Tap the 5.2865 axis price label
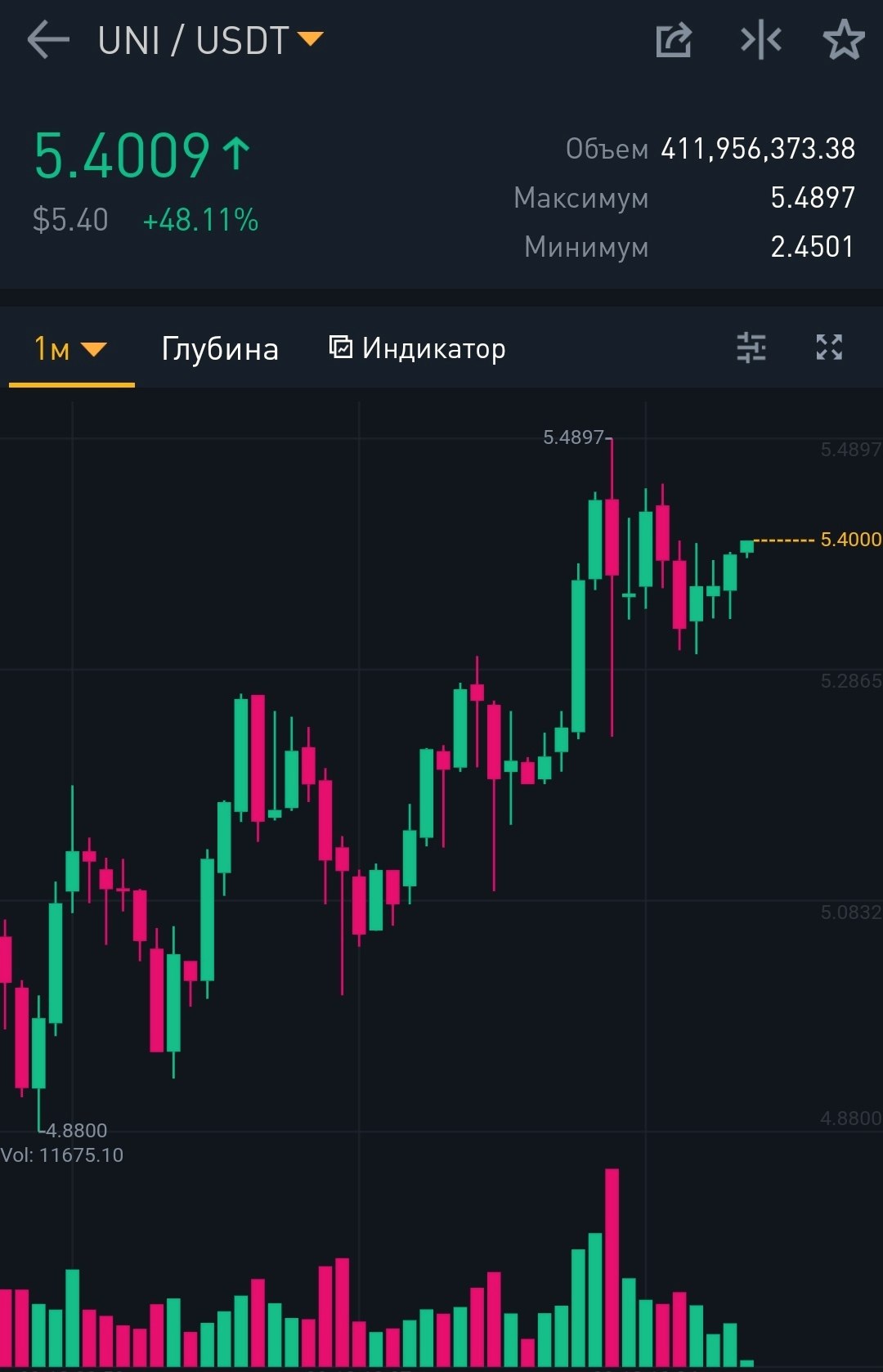883x1372 pixels. (x=851, y=681)
